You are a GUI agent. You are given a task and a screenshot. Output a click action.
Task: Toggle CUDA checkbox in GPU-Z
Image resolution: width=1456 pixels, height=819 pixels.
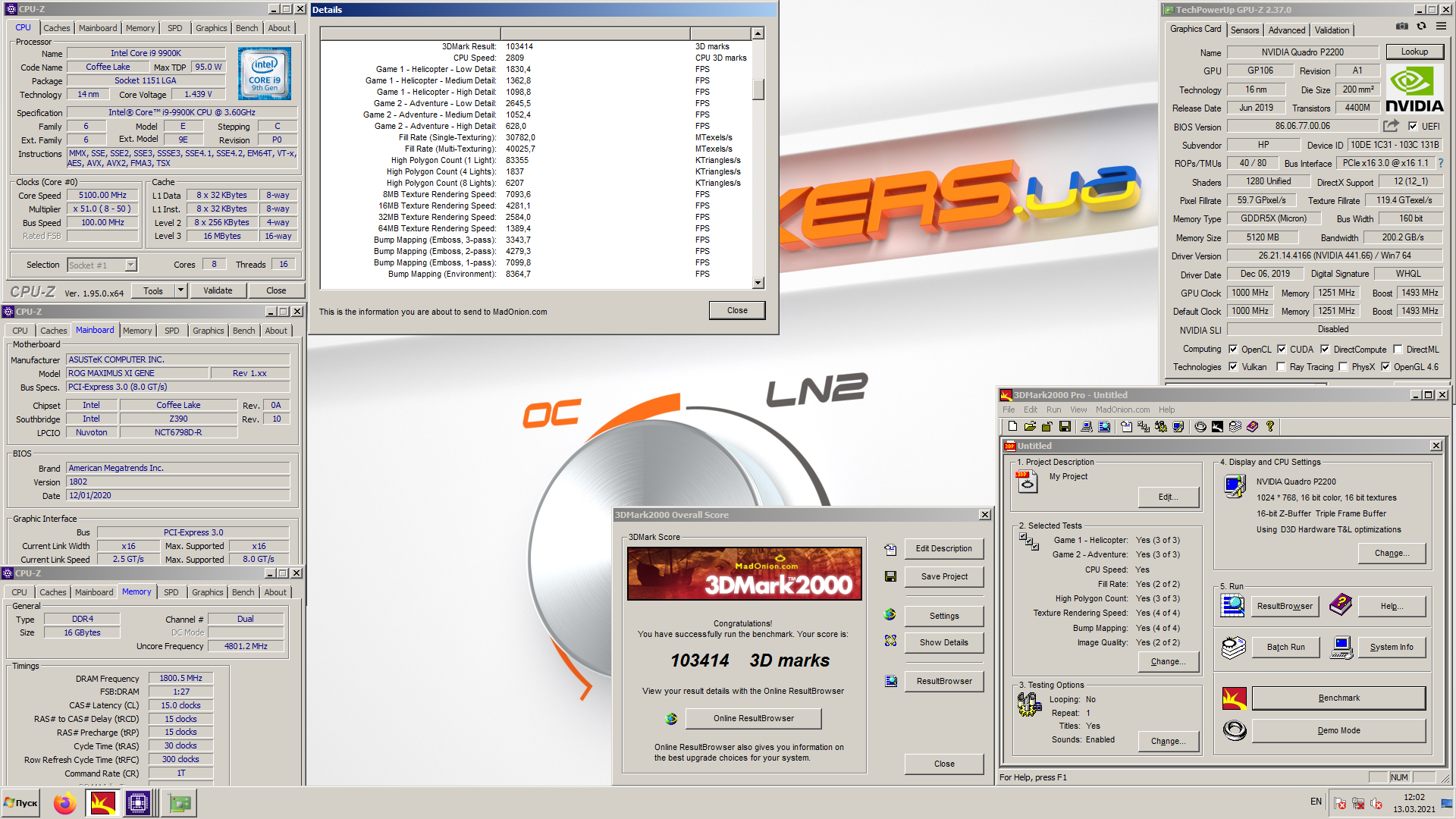1282,350
